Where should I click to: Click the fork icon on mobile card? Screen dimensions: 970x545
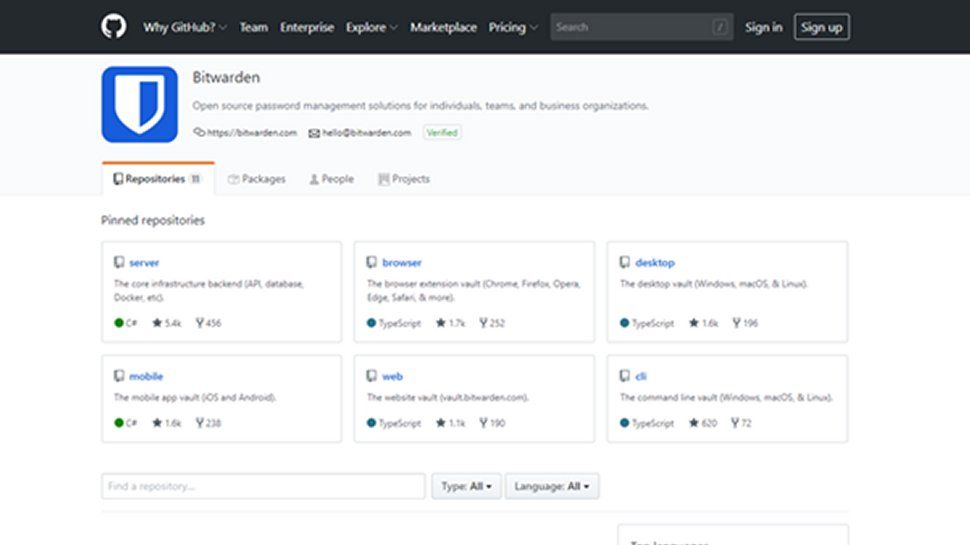point(200,423)
